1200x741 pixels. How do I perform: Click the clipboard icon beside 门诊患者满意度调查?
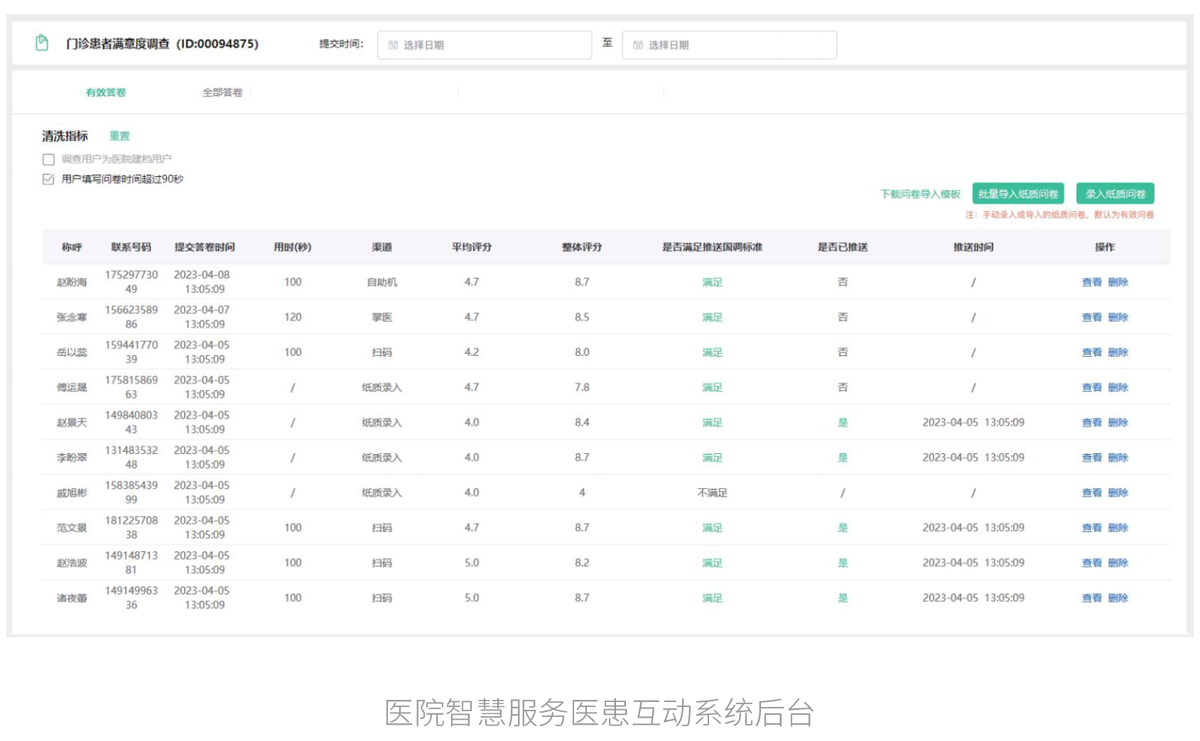(42, 43)
